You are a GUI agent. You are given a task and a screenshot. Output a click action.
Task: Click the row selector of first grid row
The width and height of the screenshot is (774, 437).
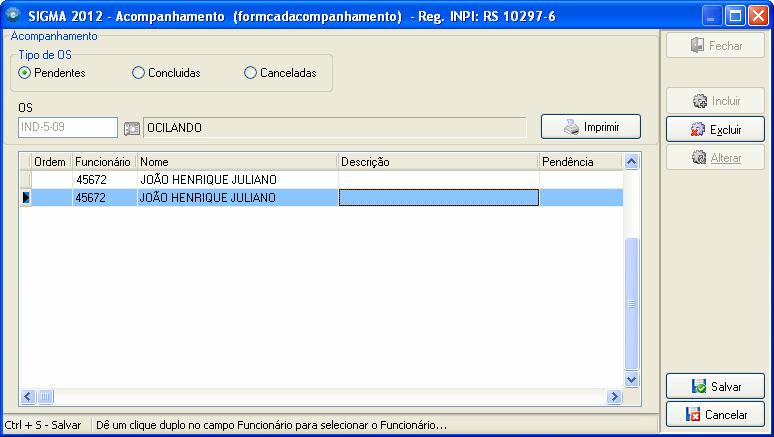click(x=26, y=180)
